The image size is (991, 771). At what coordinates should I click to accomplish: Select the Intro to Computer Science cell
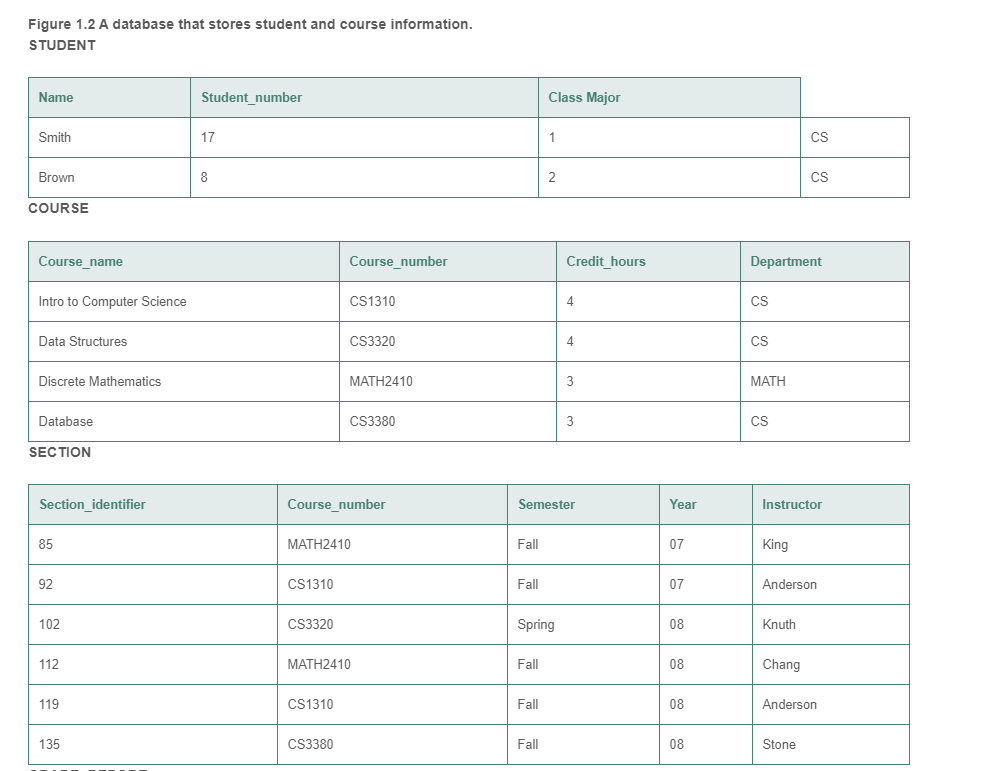pos(112,301)
